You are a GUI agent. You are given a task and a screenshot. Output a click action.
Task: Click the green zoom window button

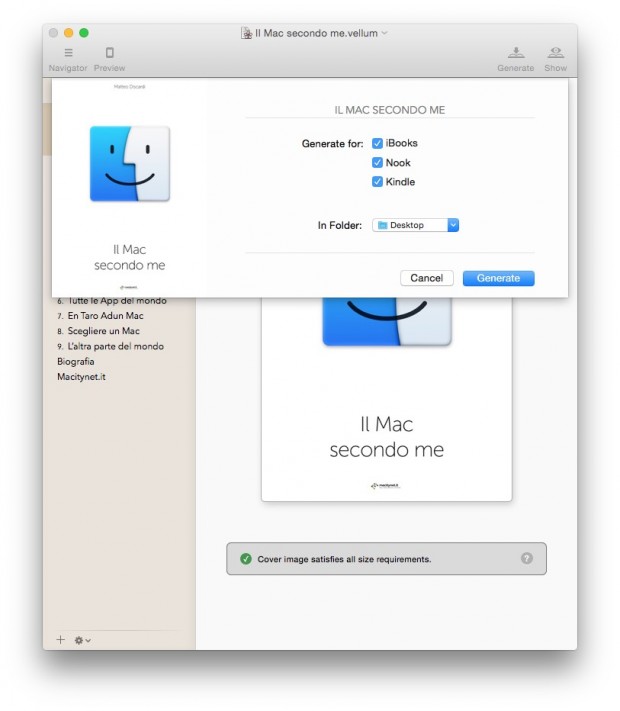tap(84, 33)
